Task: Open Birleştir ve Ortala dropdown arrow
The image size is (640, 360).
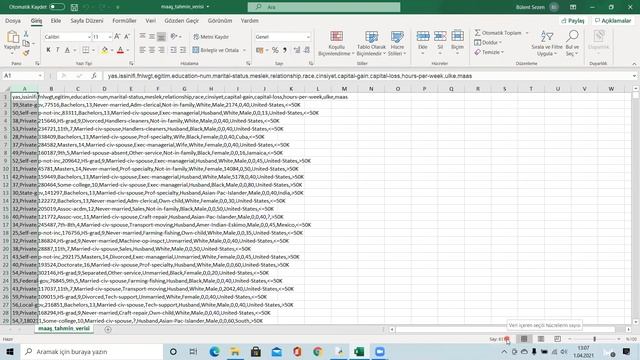Action: pyautogui.click(x=244, y=50)
